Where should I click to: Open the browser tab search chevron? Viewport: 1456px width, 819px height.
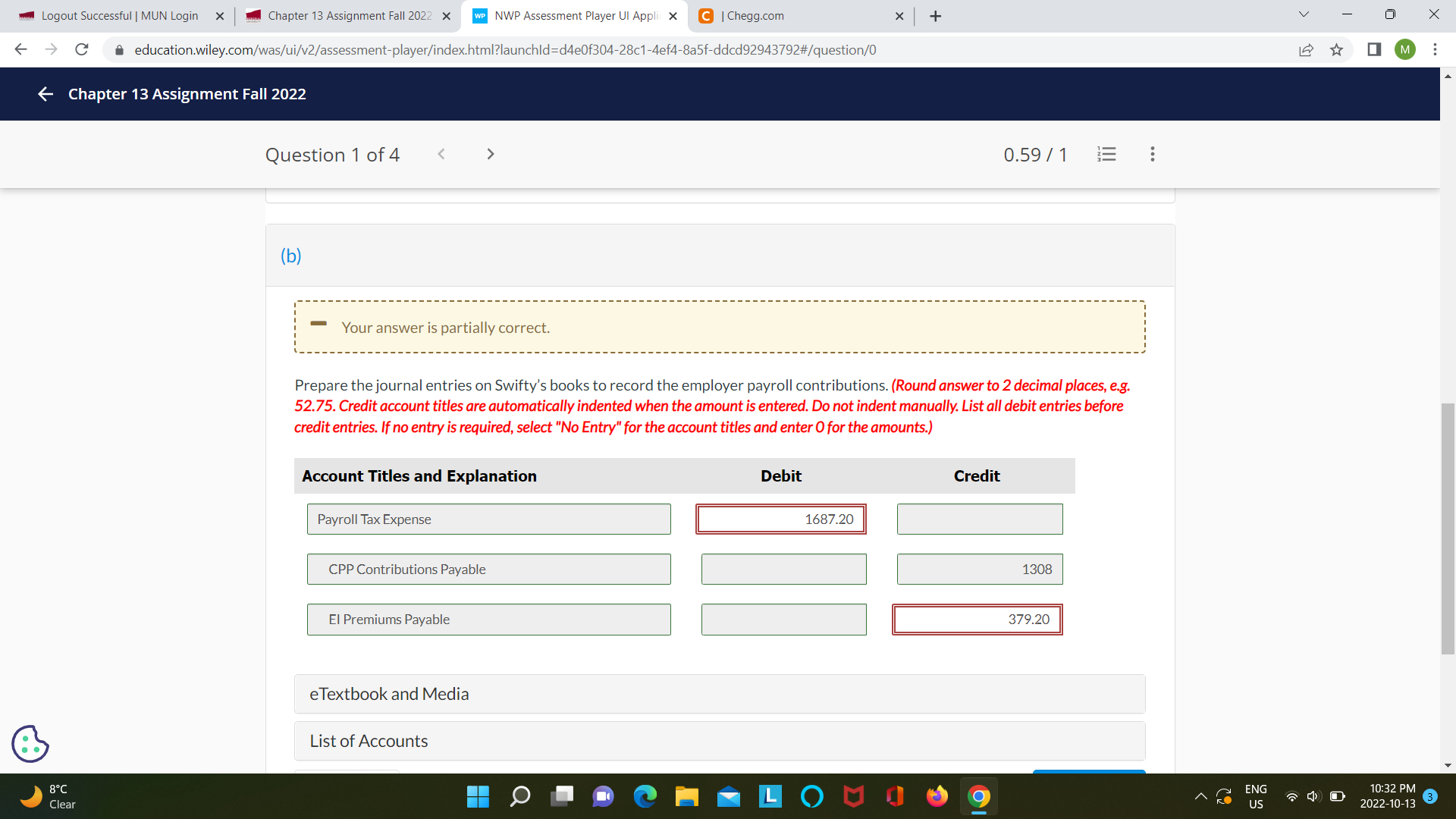[1304, 14]
